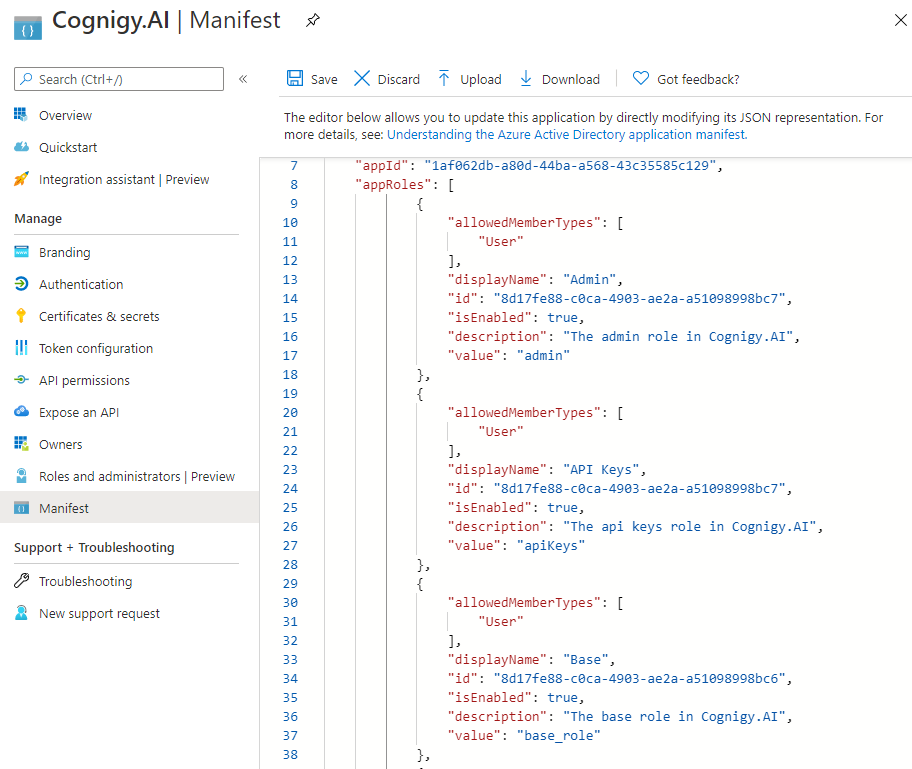Open Roles and administrators | Preview
The image size is (912, 769).
137,476
